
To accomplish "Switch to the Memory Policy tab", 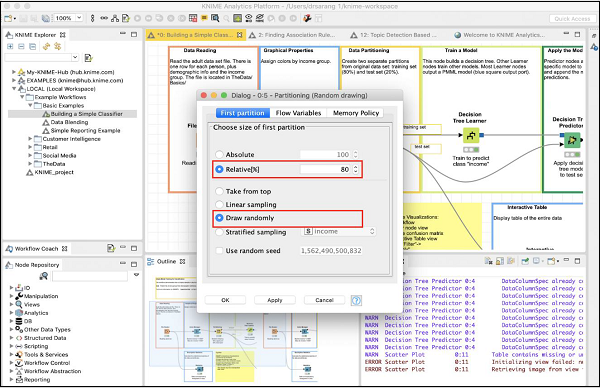I will tap(356, 113).
